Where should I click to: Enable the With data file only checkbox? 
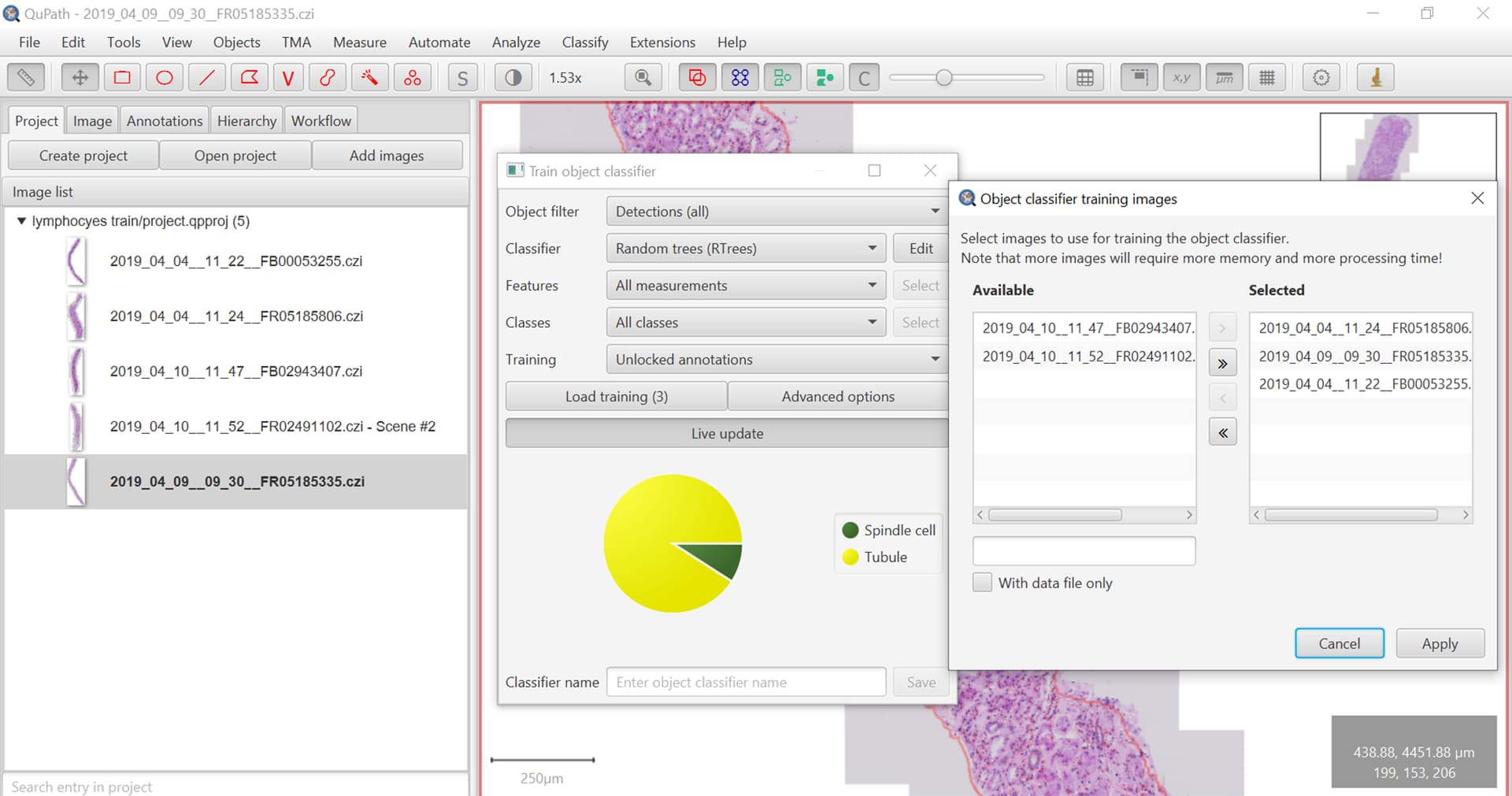tap(982, 582)
